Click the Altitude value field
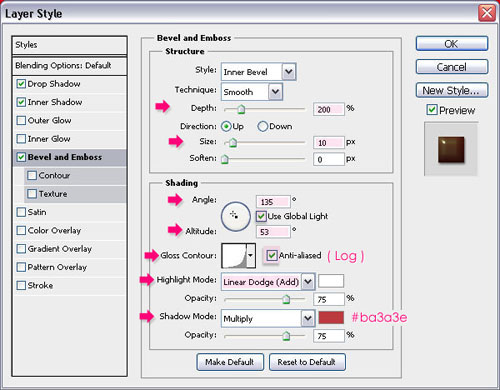This screenshot has width=500, height=390. 273,232
